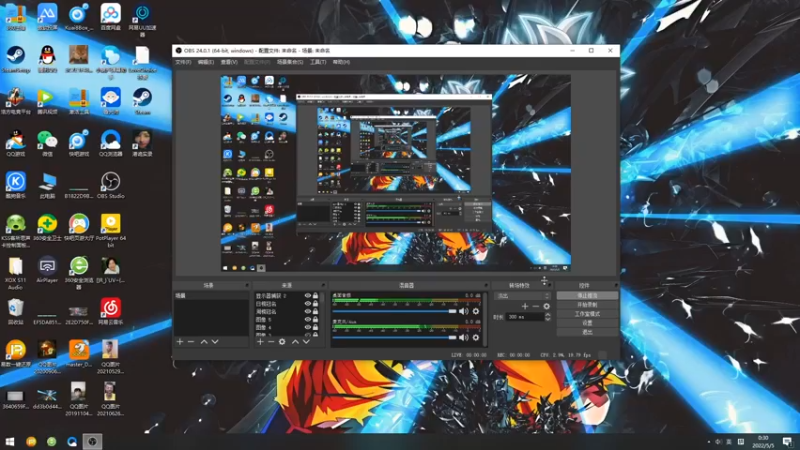The image size is (800, 450).
Task: Open the 回收站 recycle bin icon
Action: (15, 311)
